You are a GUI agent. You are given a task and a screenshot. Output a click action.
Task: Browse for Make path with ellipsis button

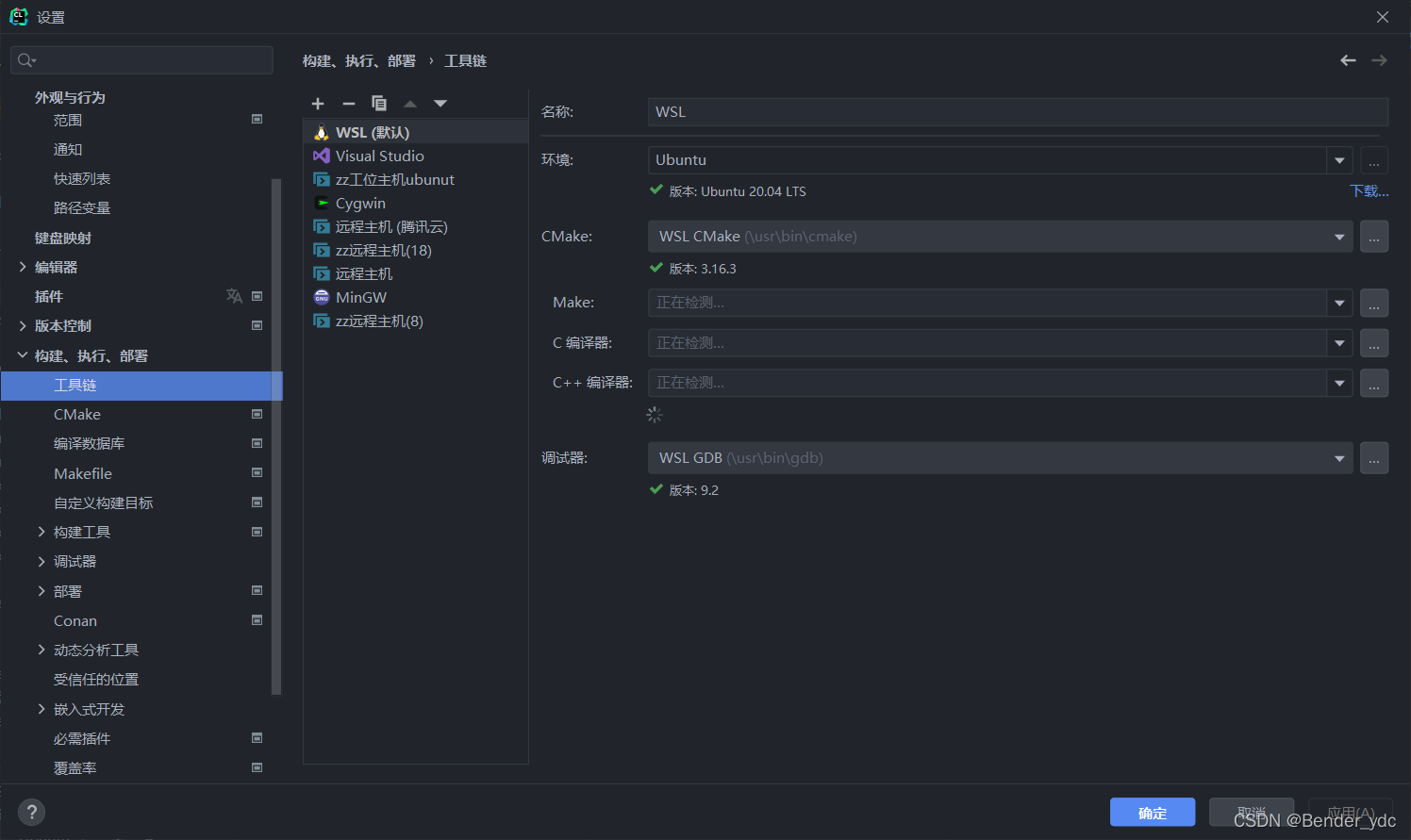pos(1374,304)
